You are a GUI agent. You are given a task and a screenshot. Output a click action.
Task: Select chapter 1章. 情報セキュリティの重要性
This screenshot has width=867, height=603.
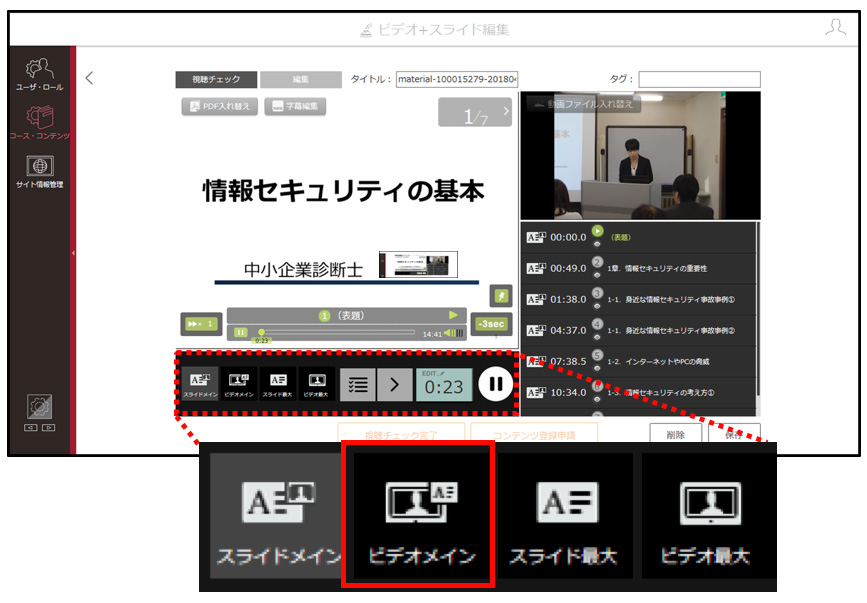(657, 269)
